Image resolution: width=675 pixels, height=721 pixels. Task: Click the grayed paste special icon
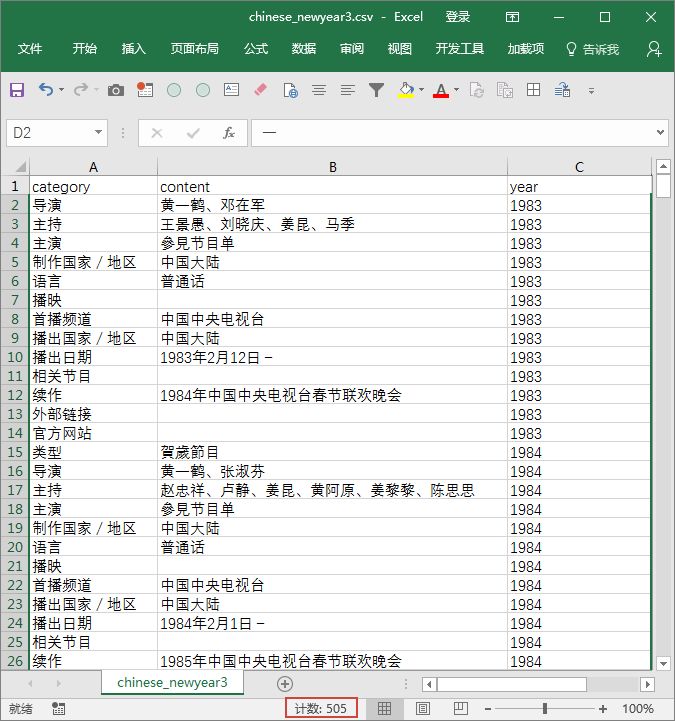pyautogui.click(x=505, y=90)
